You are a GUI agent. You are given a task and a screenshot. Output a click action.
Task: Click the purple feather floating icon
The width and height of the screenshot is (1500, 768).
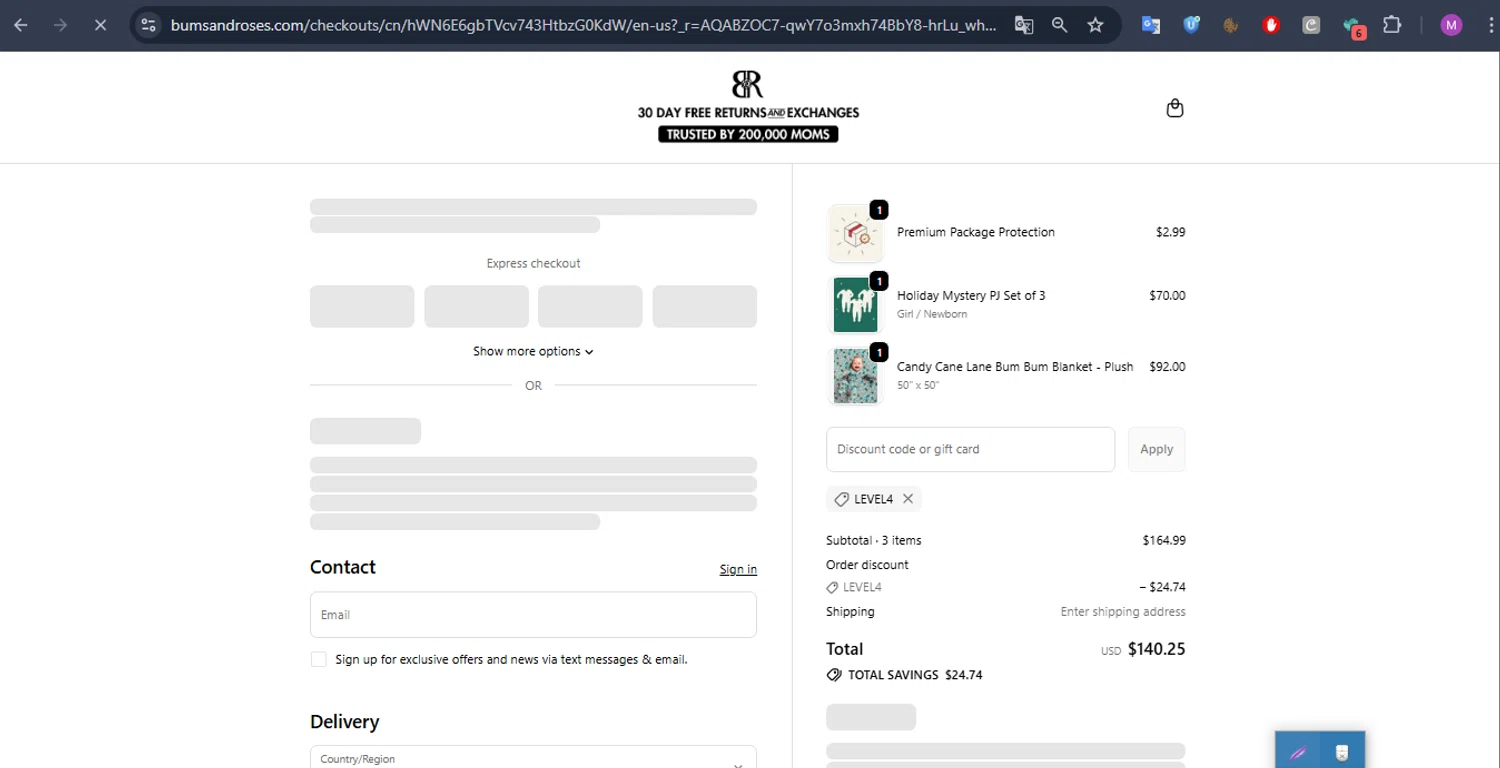click(x=1298, y=752)
